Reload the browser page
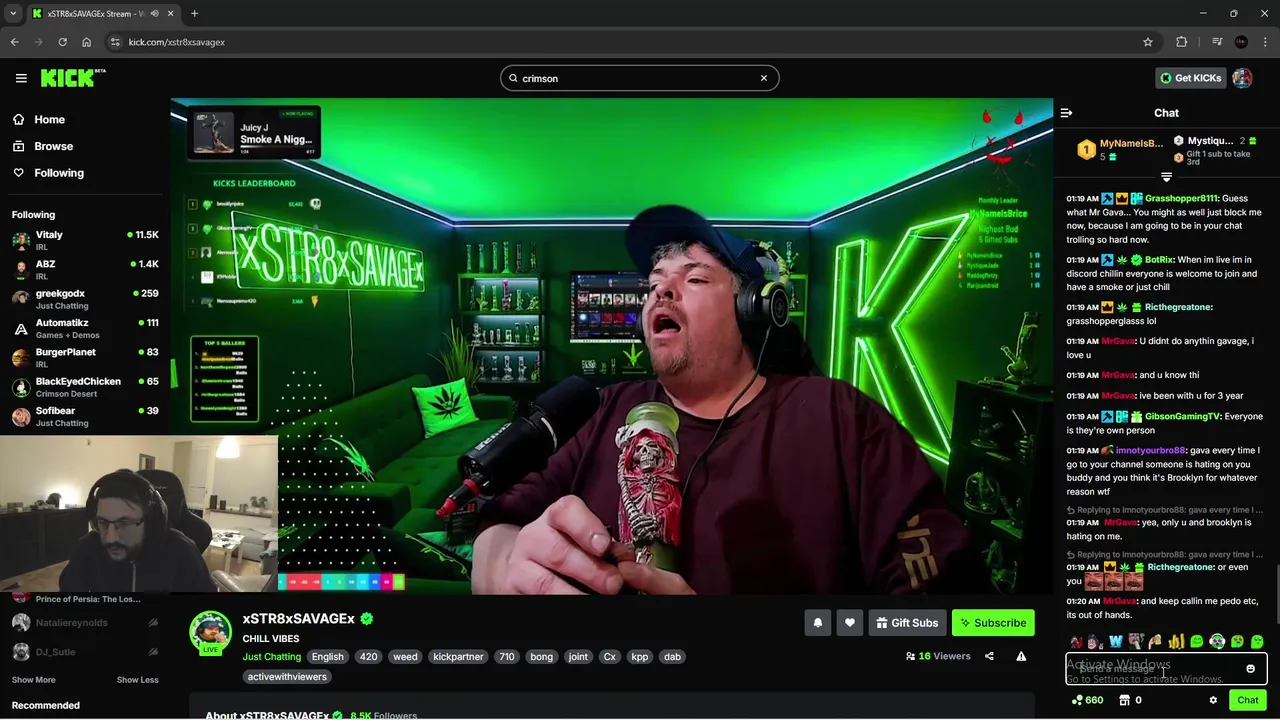The image size is (1280, 720). tap(62, 42)
